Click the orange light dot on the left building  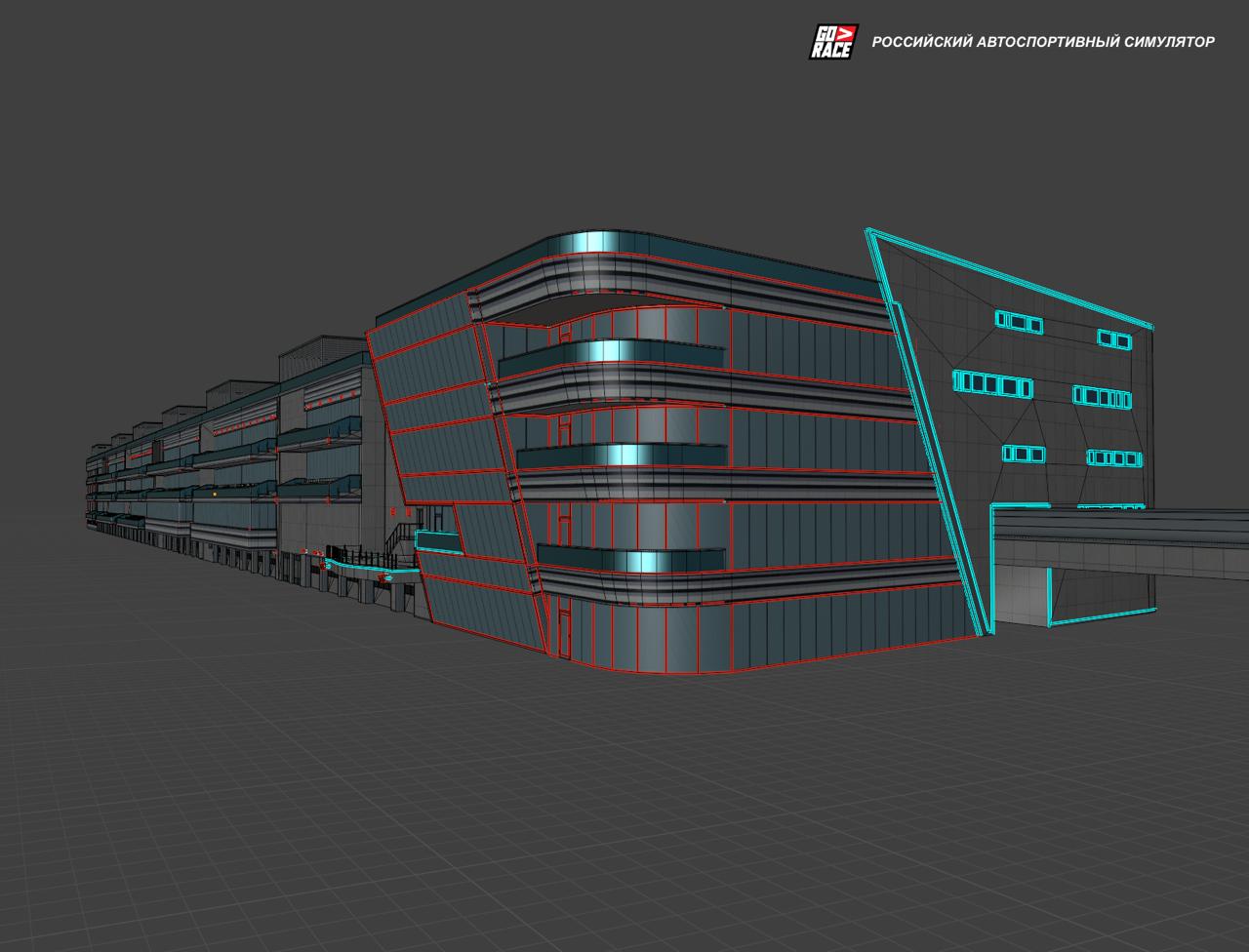pyautogui.click(x=214, y=494)
